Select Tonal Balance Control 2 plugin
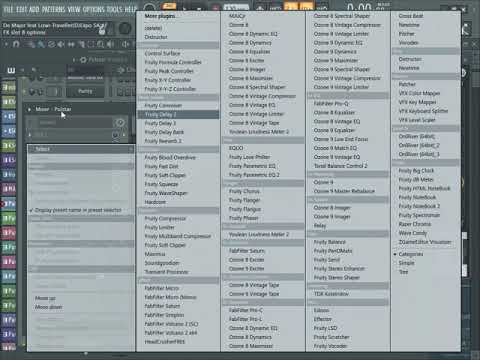This screenshot has width=480, height=360. pos(340,166)
